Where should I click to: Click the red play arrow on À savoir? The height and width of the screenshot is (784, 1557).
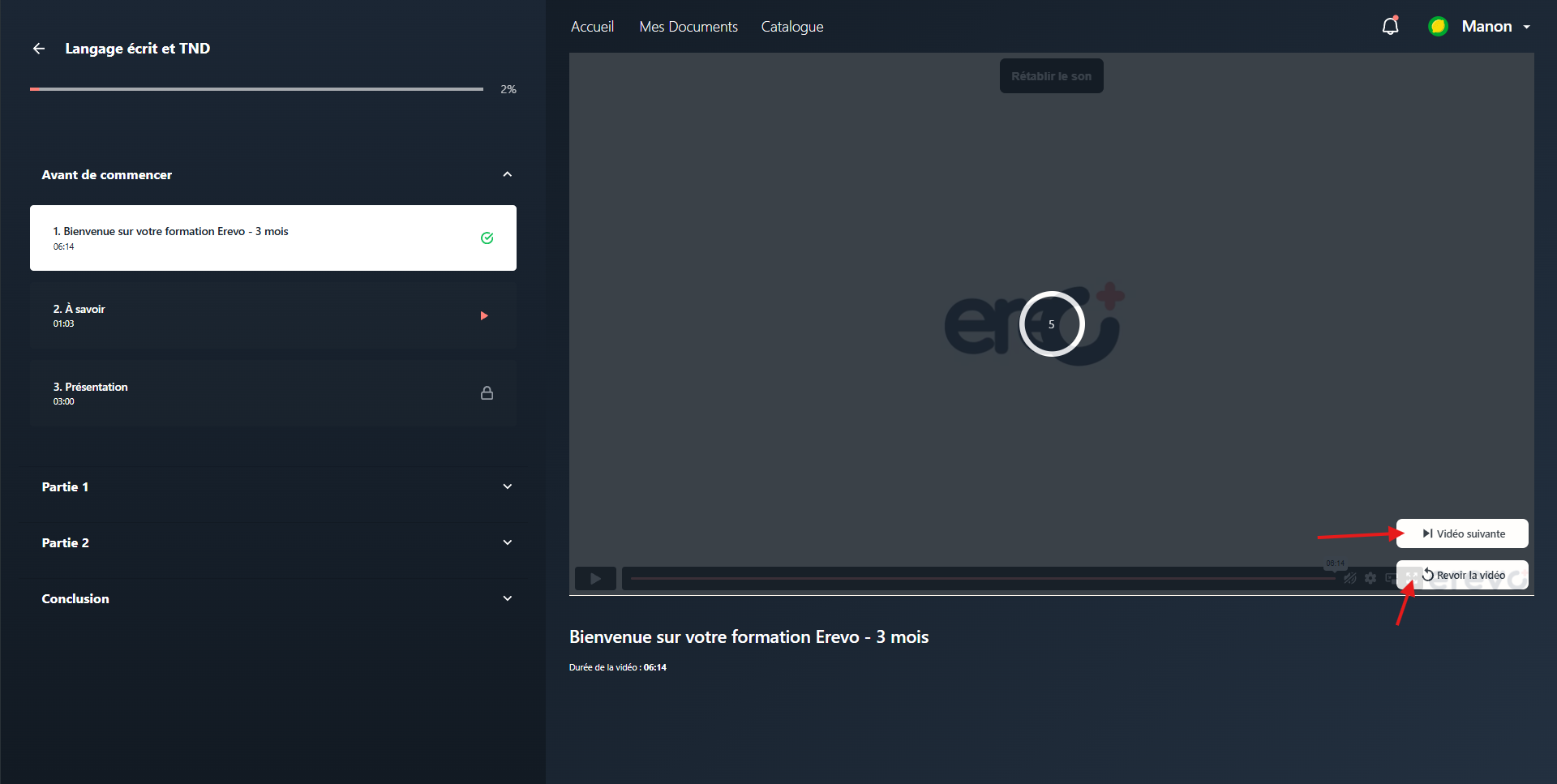click(x=484, y=315)
